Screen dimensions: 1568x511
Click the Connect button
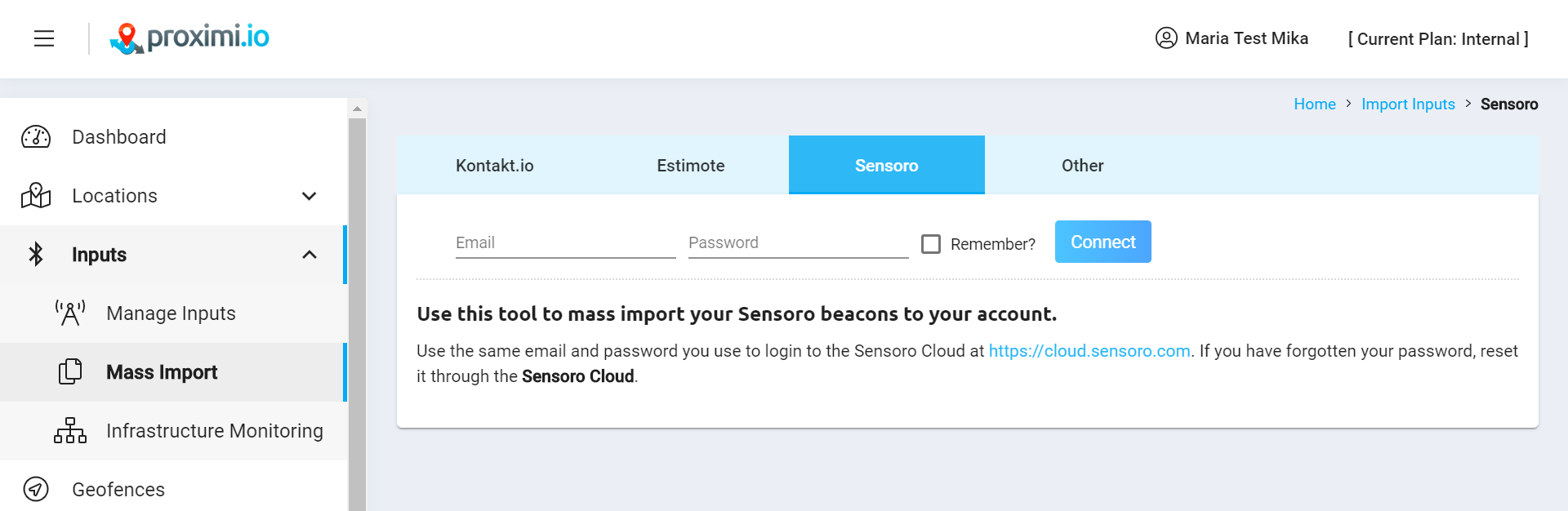pyautogui.click(x=1103, y=242)
